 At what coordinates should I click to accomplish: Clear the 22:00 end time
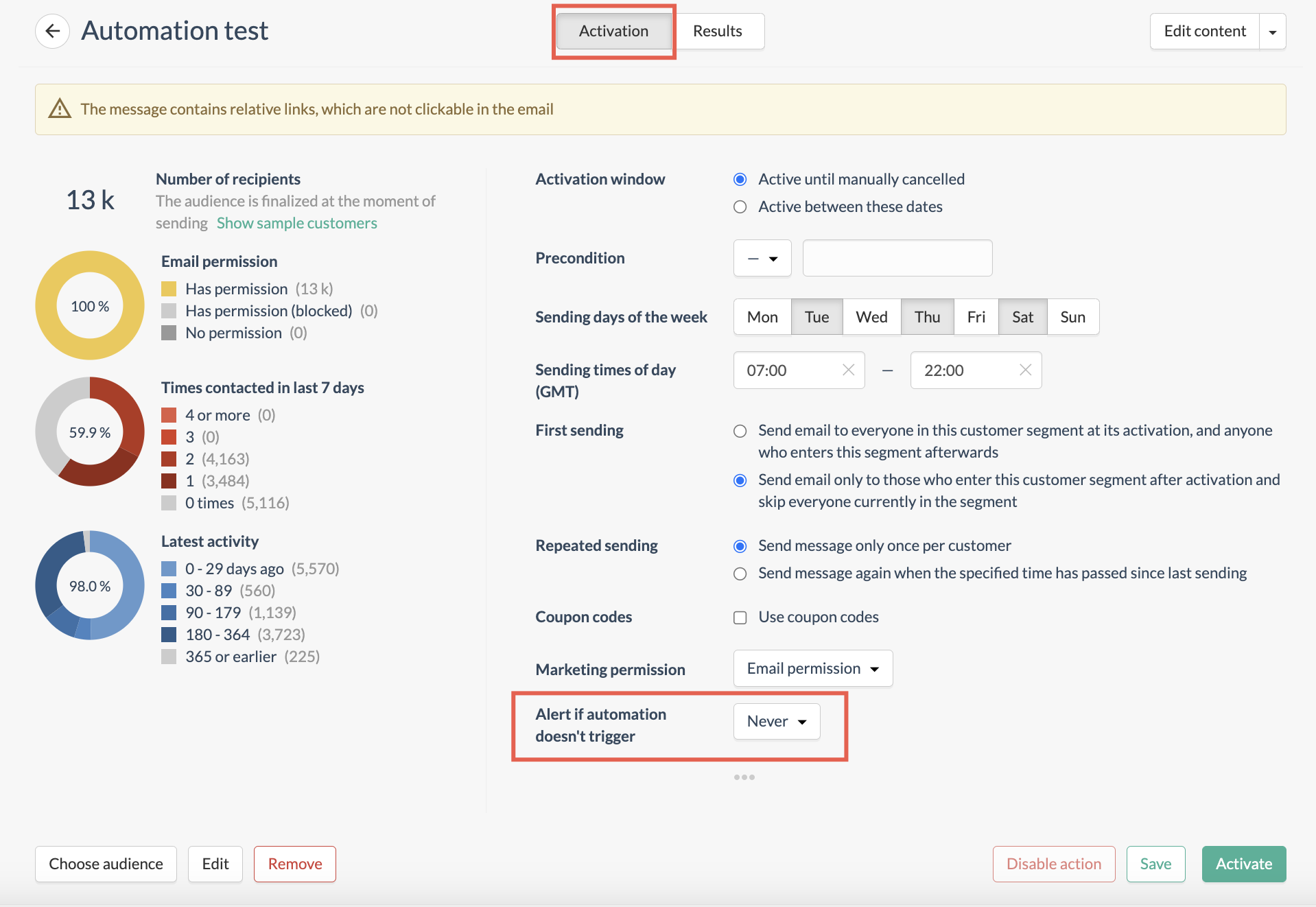tap(1026, 370)
